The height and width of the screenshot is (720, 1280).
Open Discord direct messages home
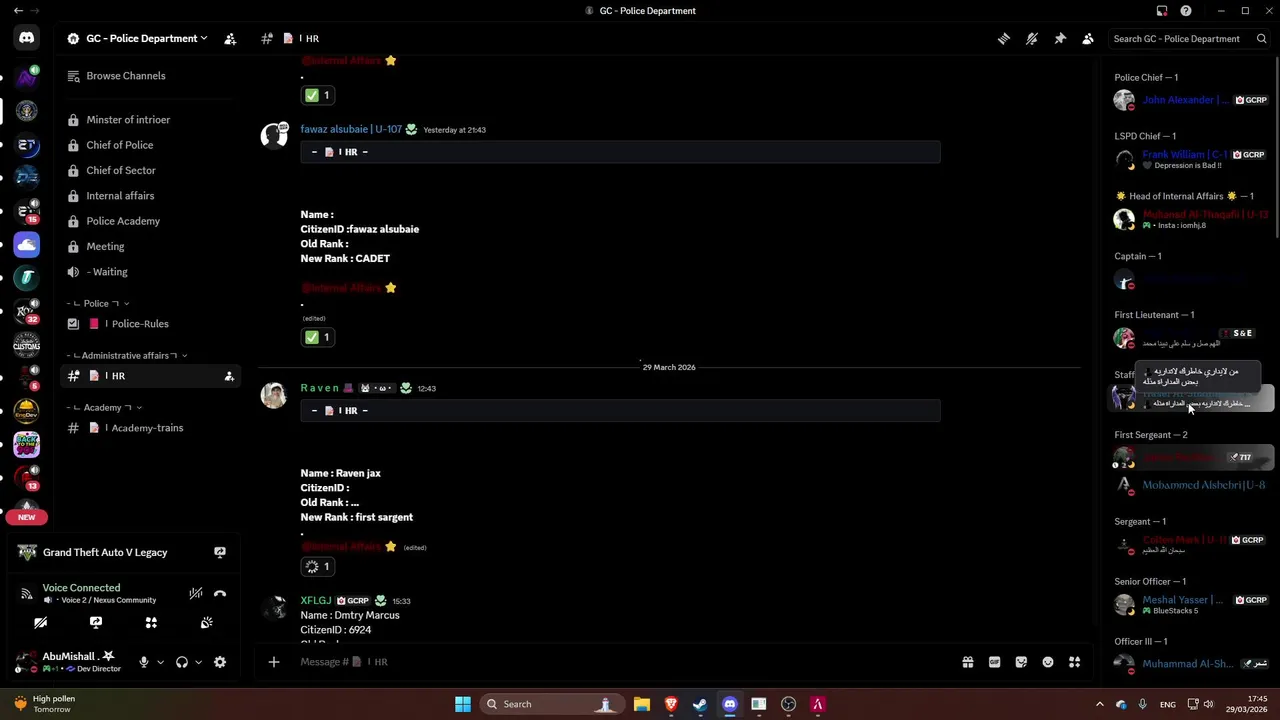click(x=27, y=38)
